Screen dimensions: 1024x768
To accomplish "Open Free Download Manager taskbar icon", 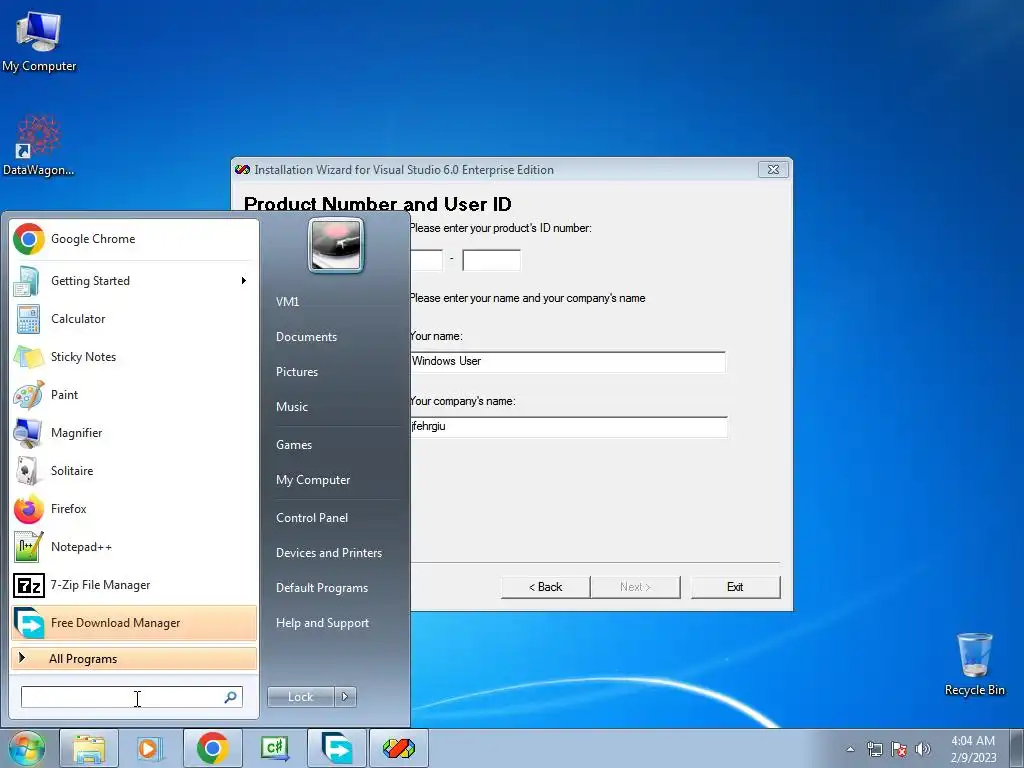I will click(x=336, y=748).
